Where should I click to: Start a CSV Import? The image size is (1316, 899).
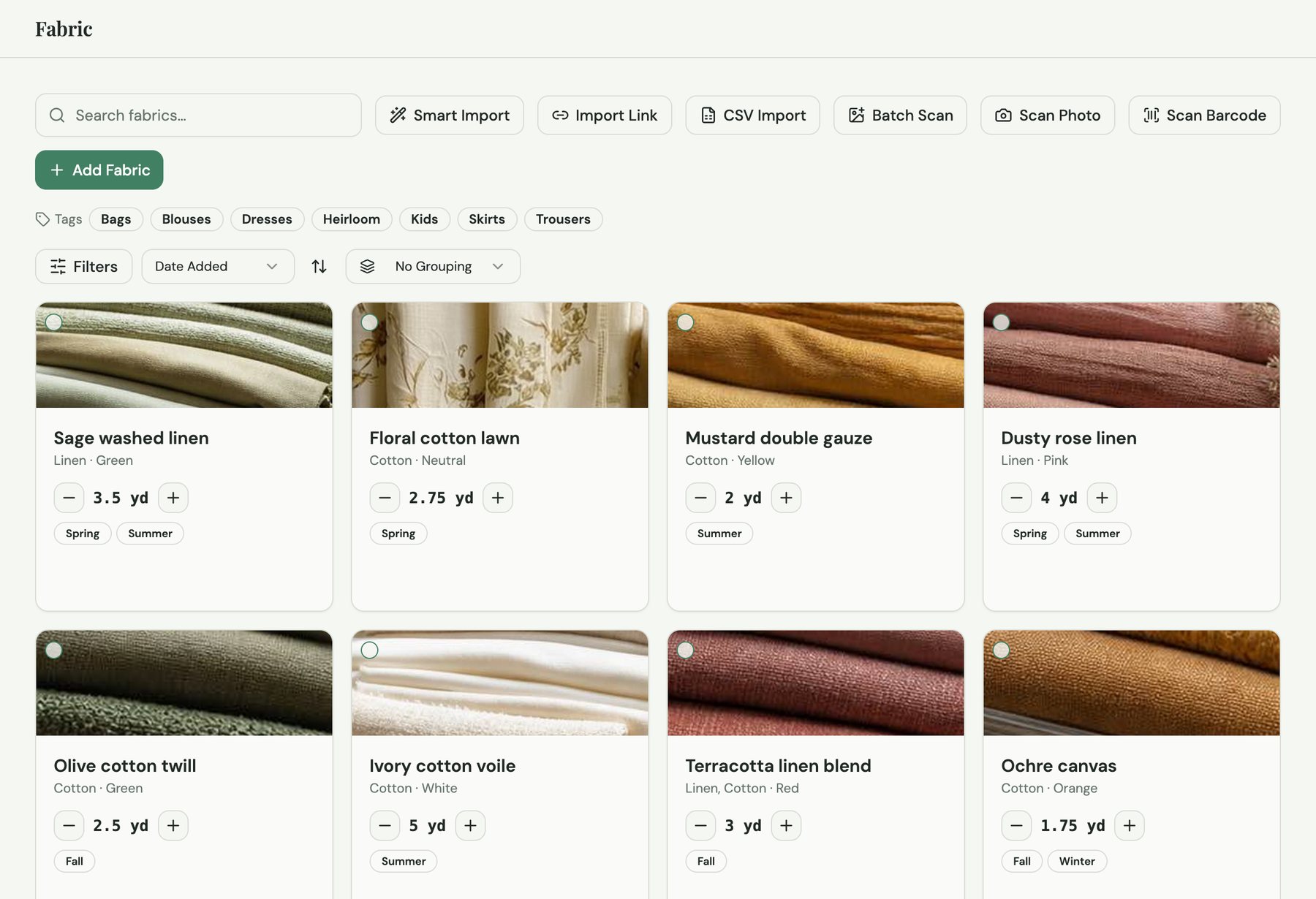pos(753,115)
